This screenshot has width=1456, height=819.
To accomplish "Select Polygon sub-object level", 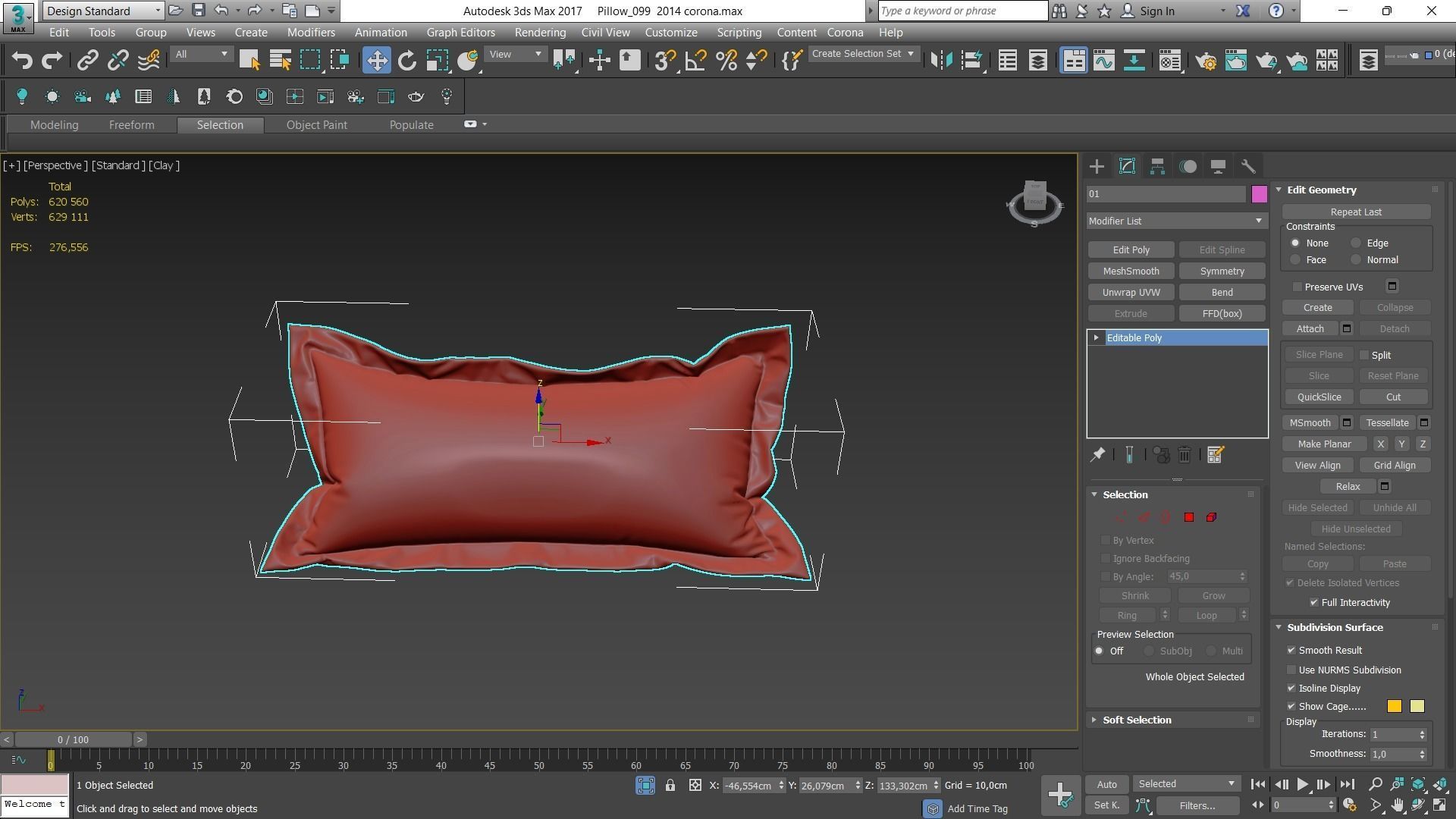I will (1189, 518).
